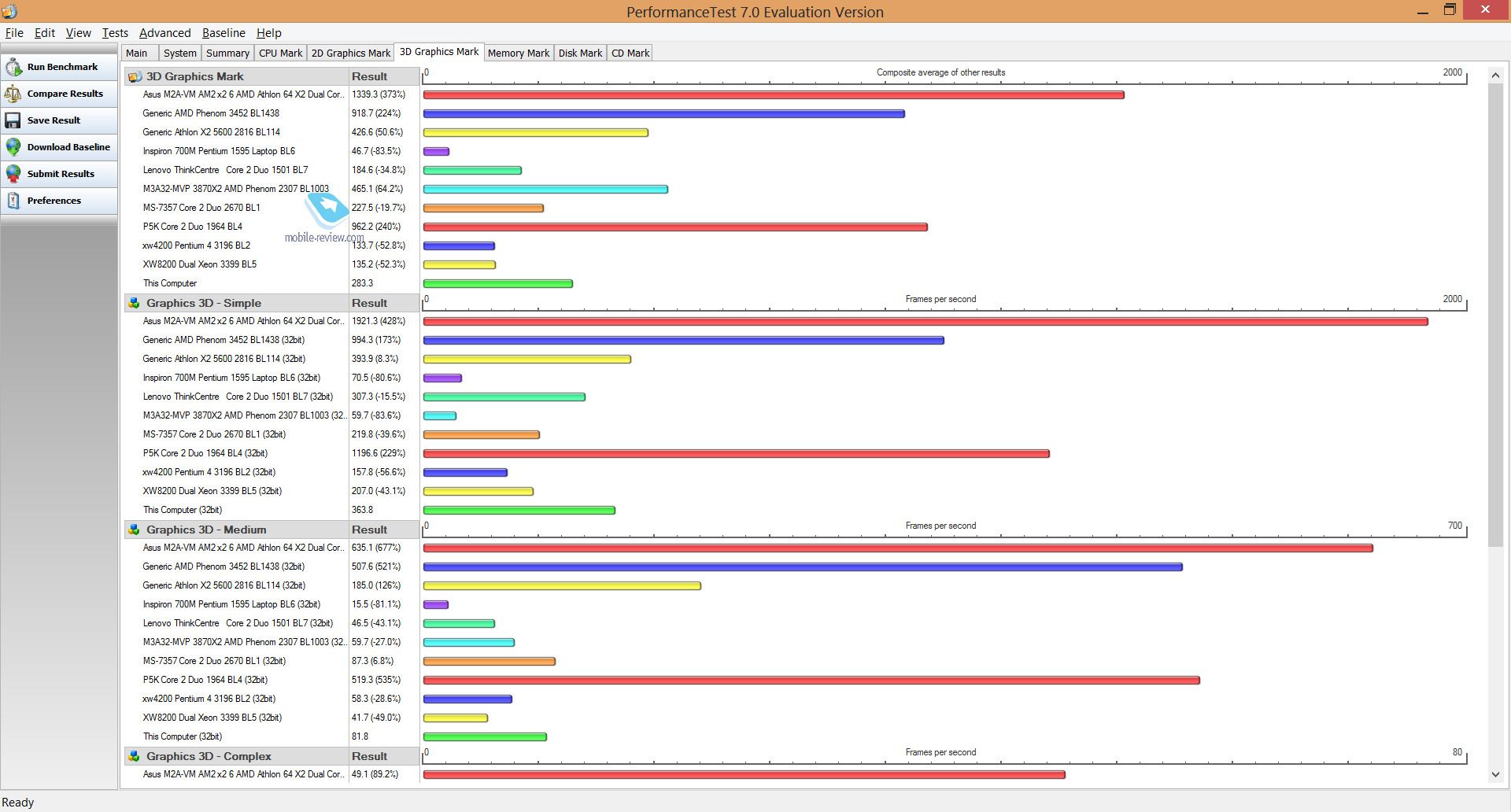Switch to the Summary tab
The height and width of the screenshot is (812, 1511).
(x=228, y=53)
